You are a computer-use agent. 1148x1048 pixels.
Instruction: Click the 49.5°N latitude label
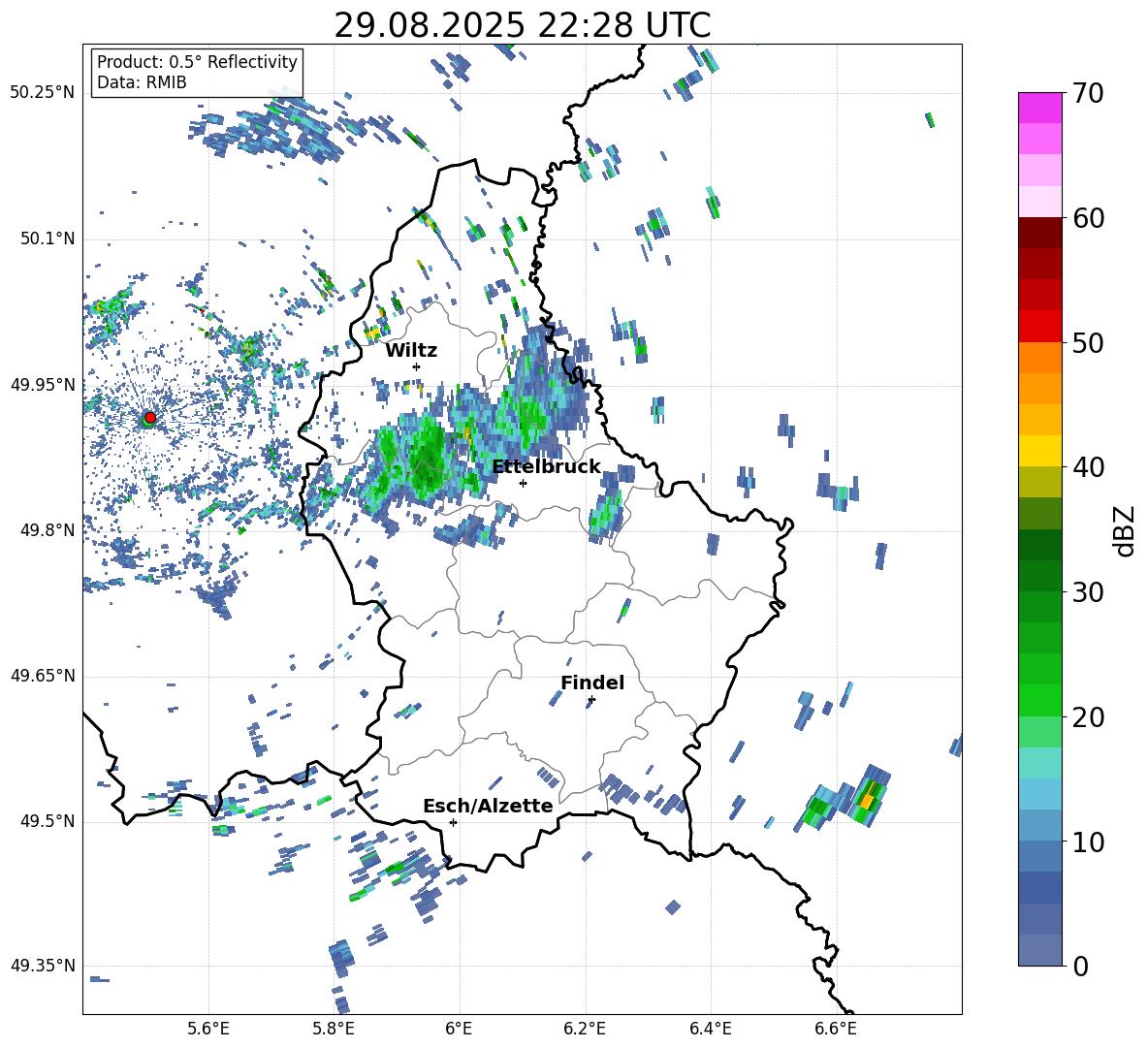48,821
